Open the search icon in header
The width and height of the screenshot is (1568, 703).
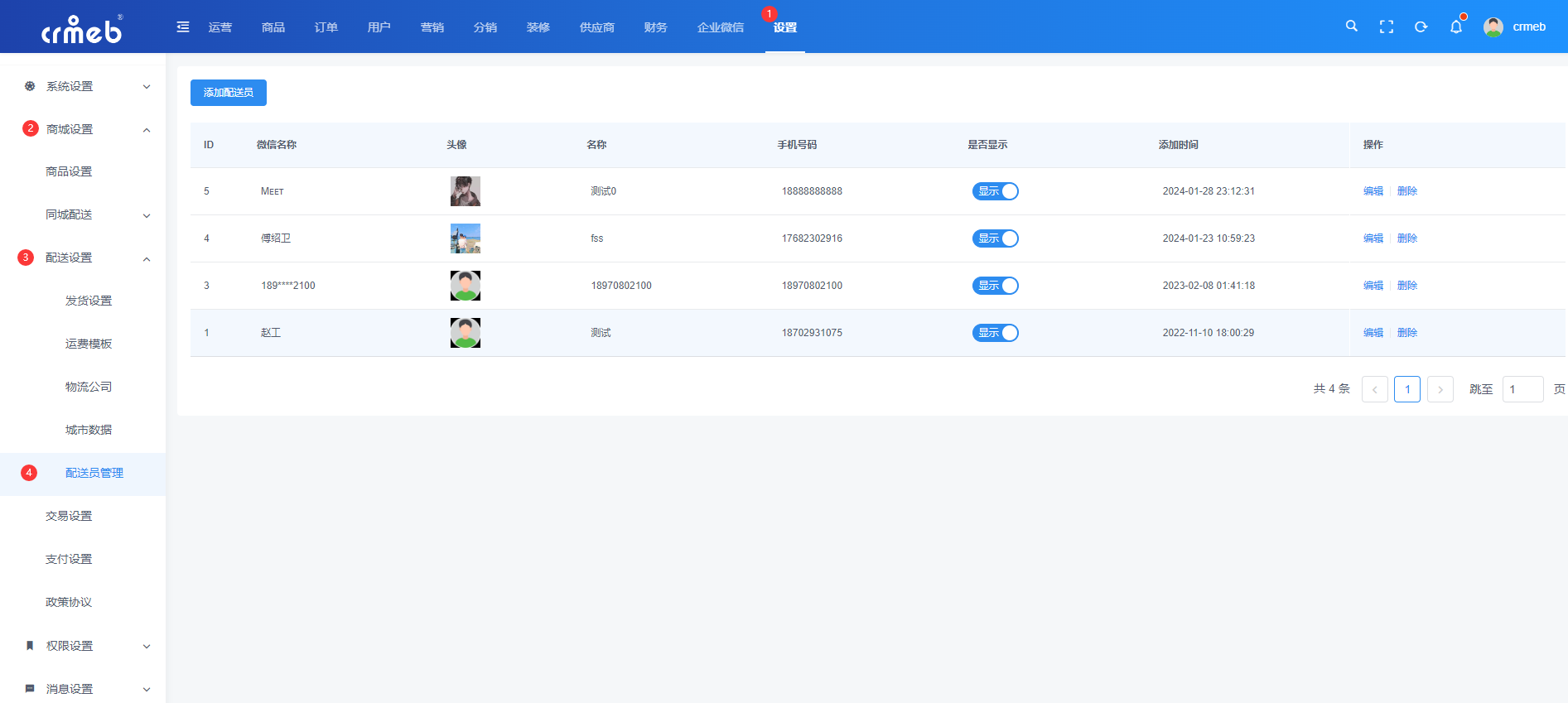(1351, 26)
